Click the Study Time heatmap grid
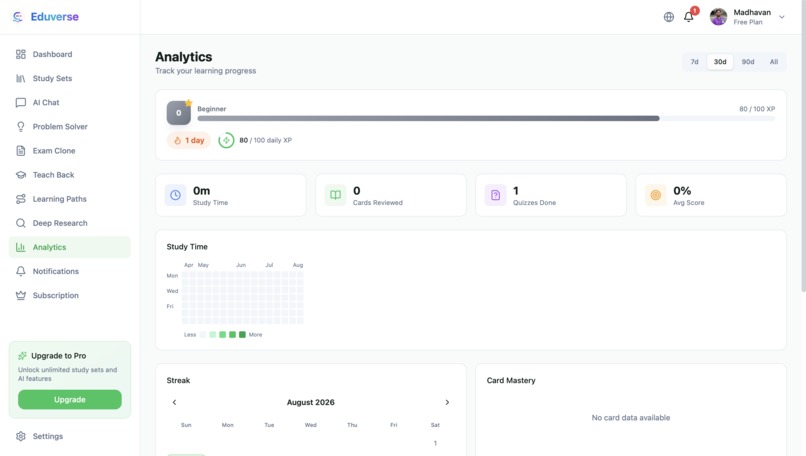Screen dimensions: 806x456 click(243, 298)
